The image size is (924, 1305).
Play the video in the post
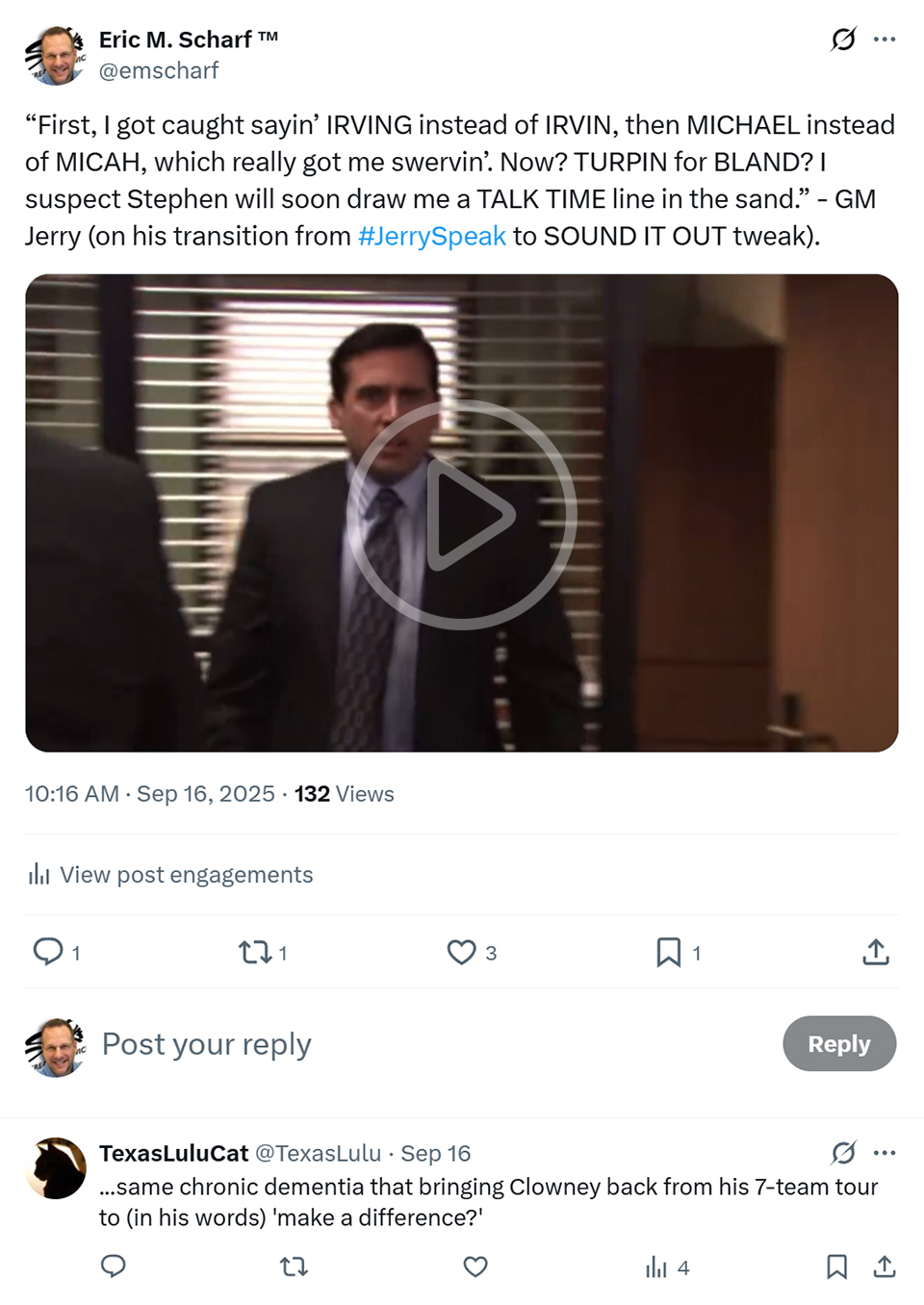pos(462,514)
